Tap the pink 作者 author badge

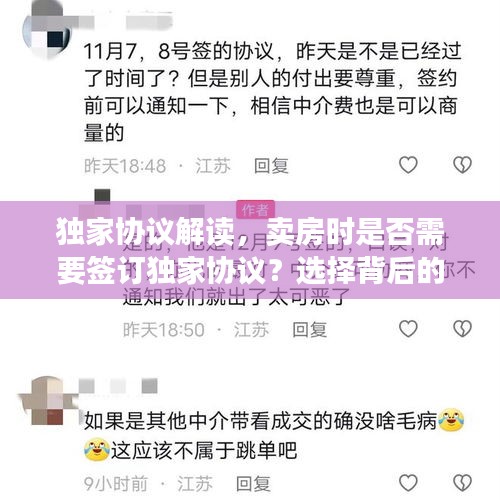[x=255, y=210]
